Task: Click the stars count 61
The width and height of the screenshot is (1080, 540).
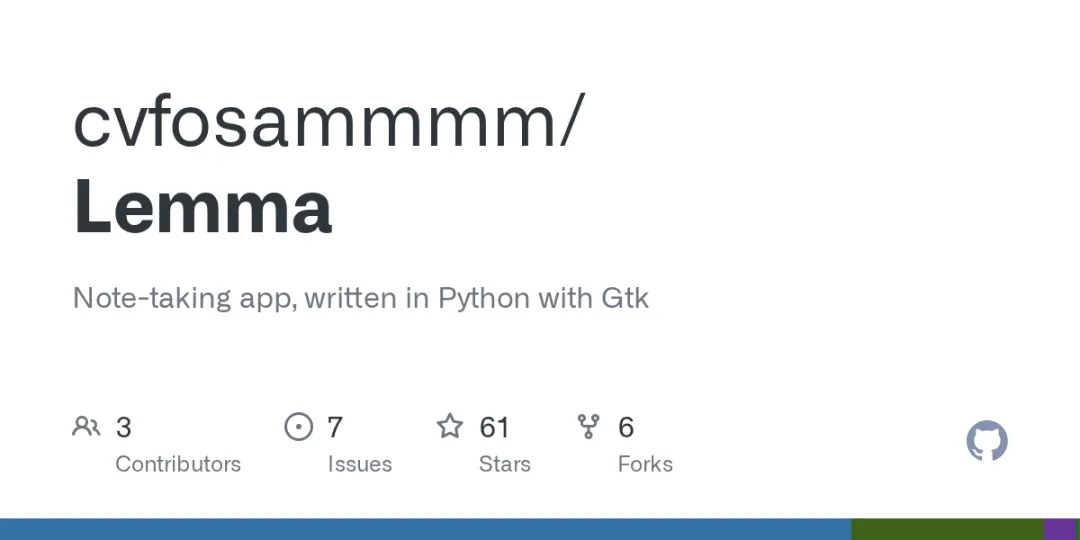Action: [x=494, y=428]
